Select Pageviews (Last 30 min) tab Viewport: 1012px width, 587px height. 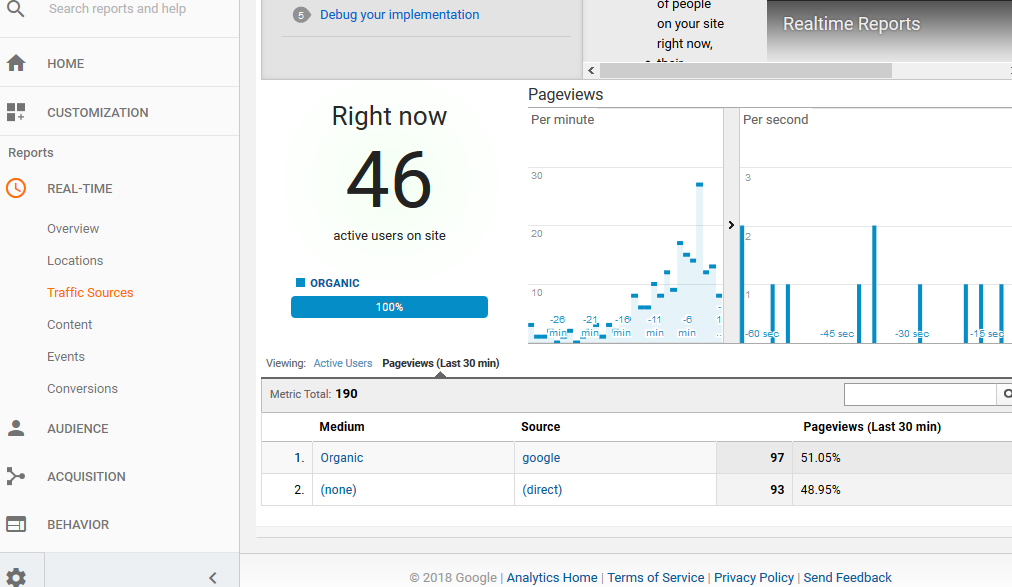(x=440, y=363)
